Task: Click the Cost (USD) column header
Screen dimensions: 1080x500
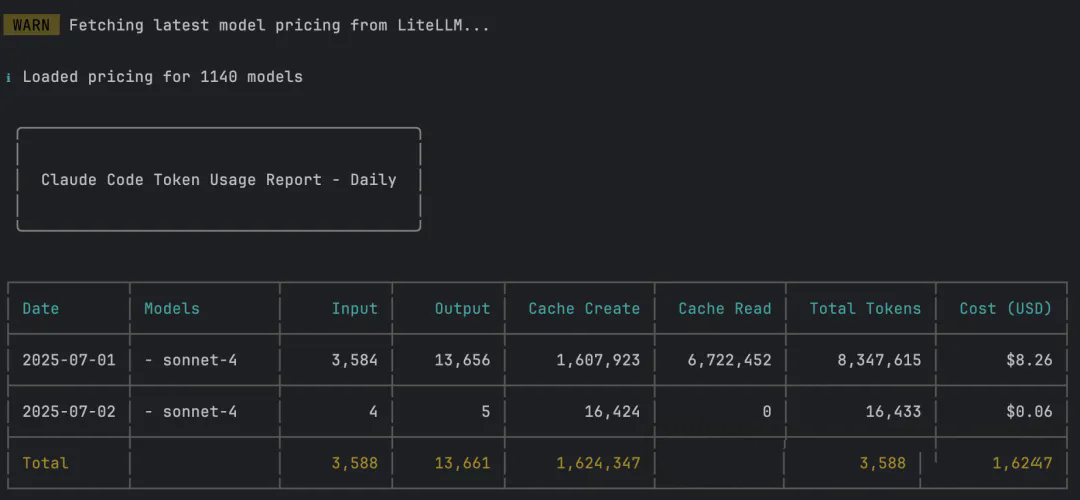Action: (1006, 309)
